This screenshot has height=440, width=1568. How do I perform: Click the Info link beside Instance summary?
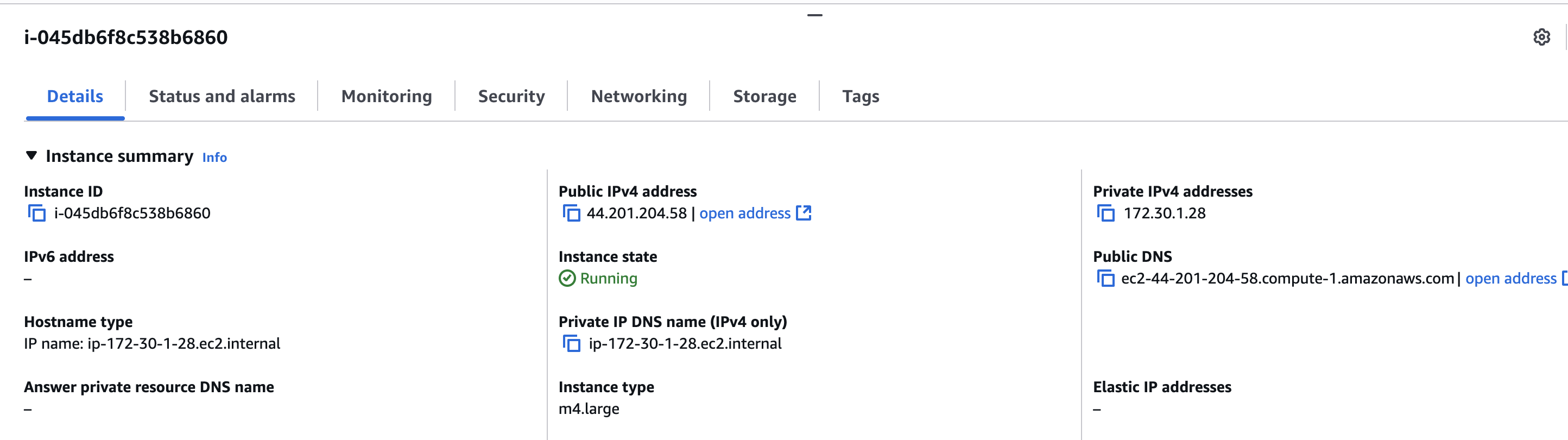point(214,157)
